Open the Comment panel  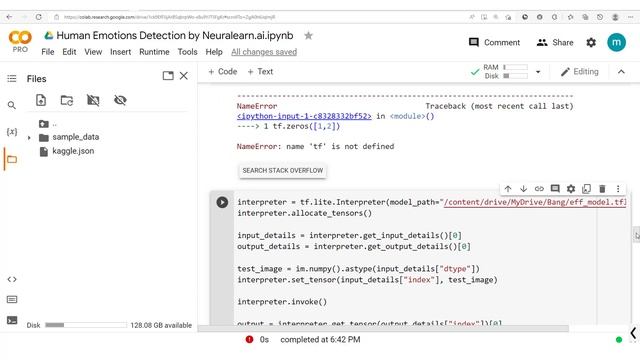494,42
